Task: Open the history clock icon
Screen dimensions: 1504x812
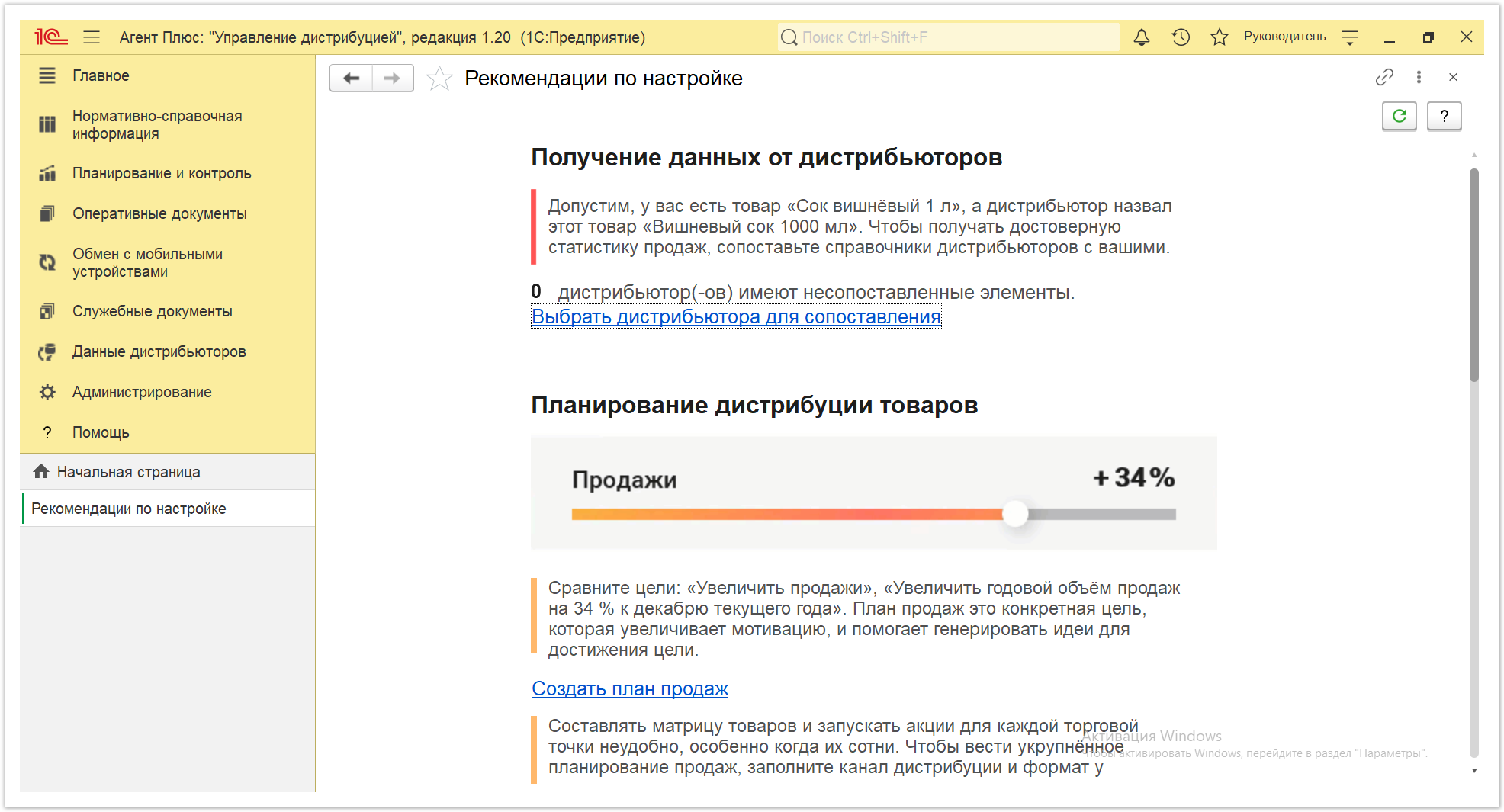Action: 1181,37
